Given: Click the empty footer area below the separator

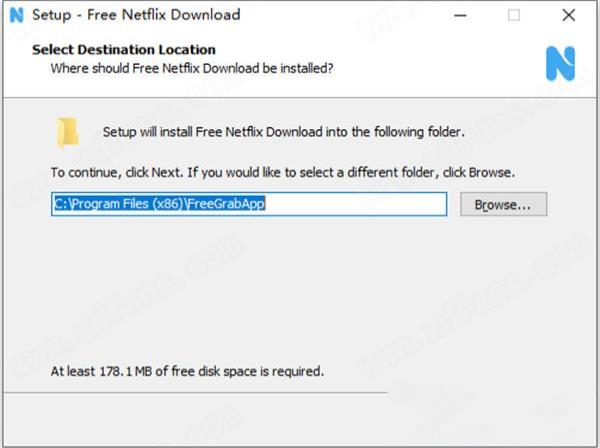Looking at the screenshot, I should (x=300, y=420).
